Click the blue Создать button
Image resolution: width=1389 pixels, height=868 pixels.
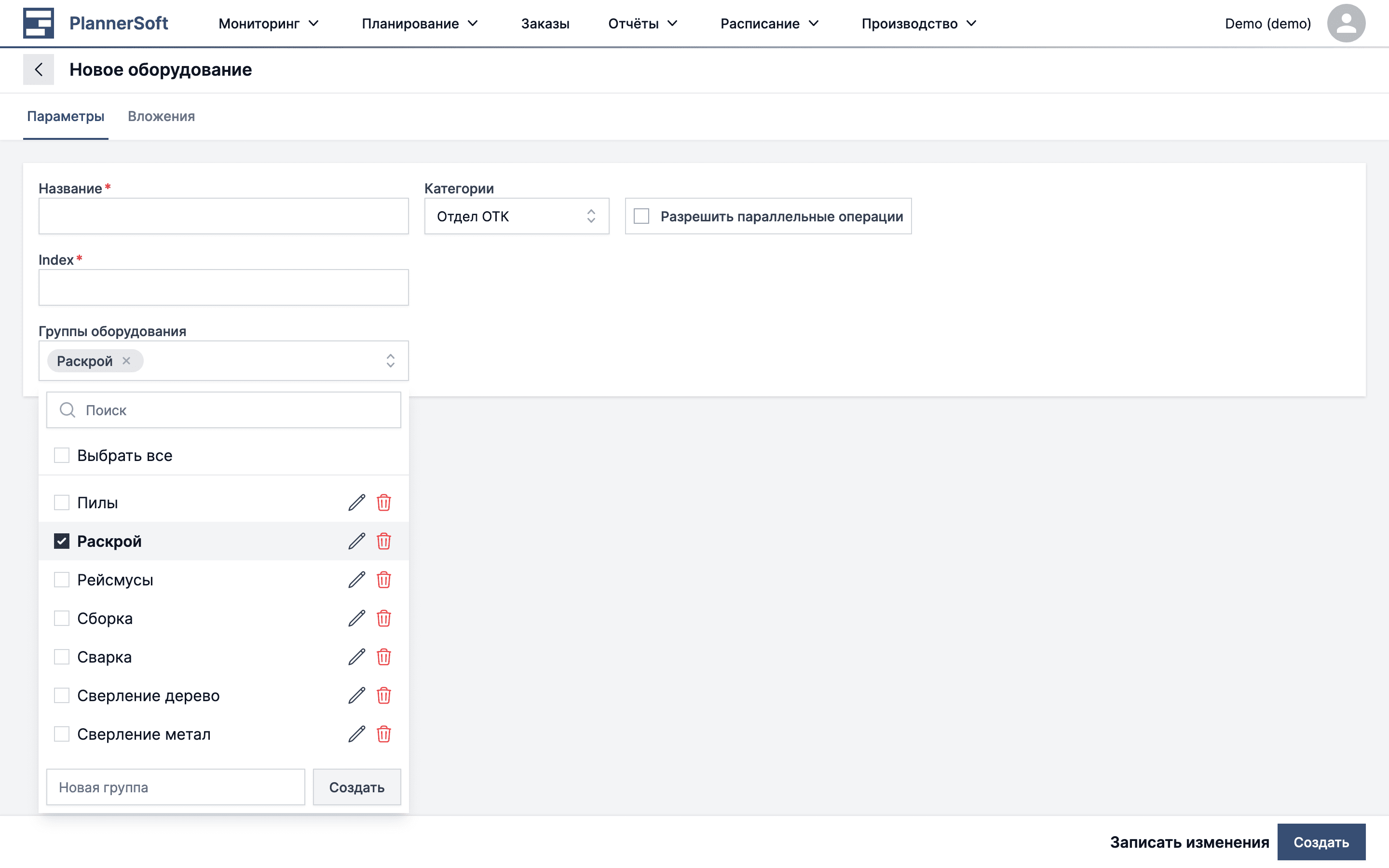pos(1321,841)
